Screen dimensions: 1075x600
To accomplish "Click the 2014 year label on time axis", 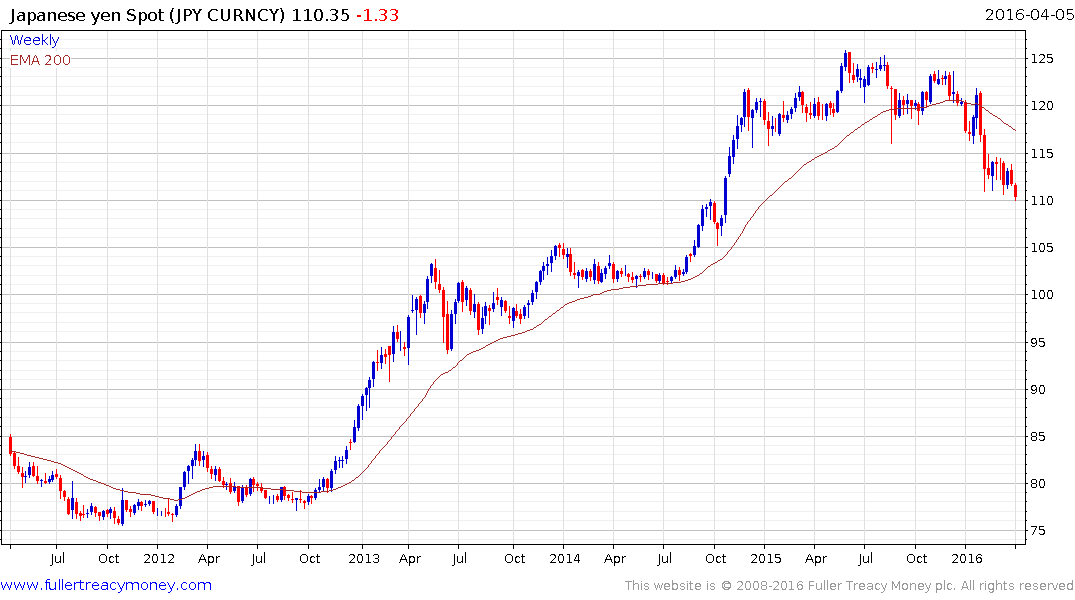I will tap(564, 558).
